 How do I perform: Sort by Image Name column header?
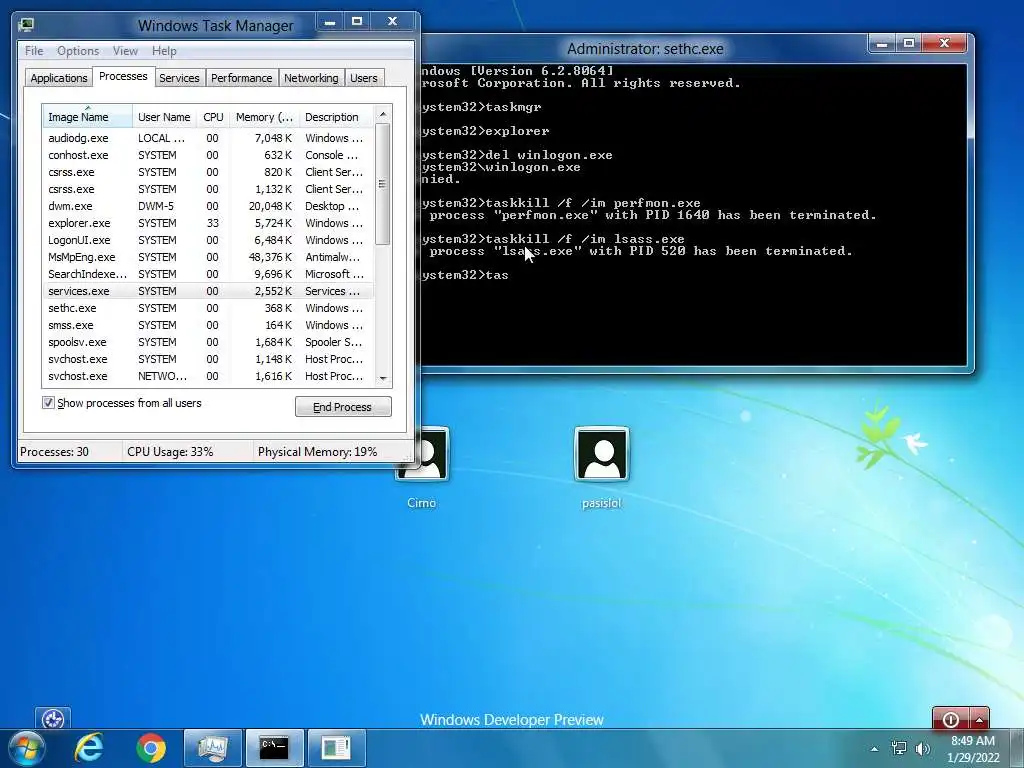tap(88, 117)
